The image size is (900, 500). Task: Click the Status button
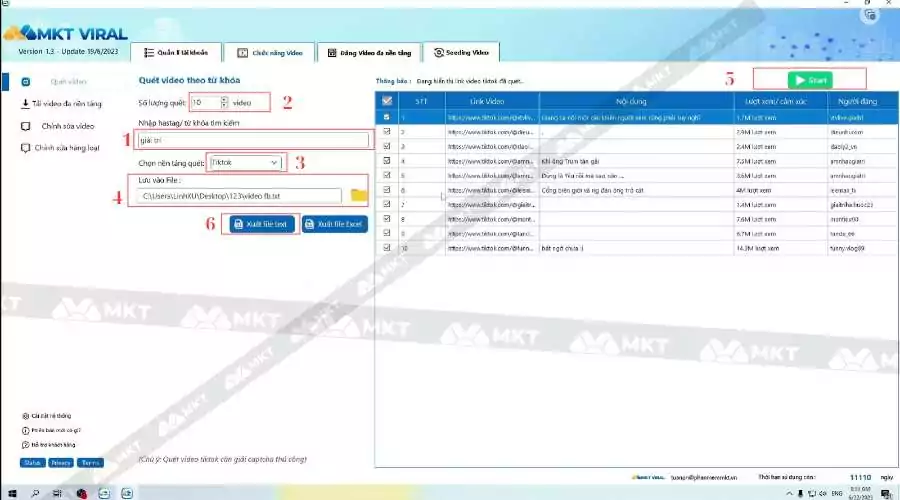(x=32, y=463)
